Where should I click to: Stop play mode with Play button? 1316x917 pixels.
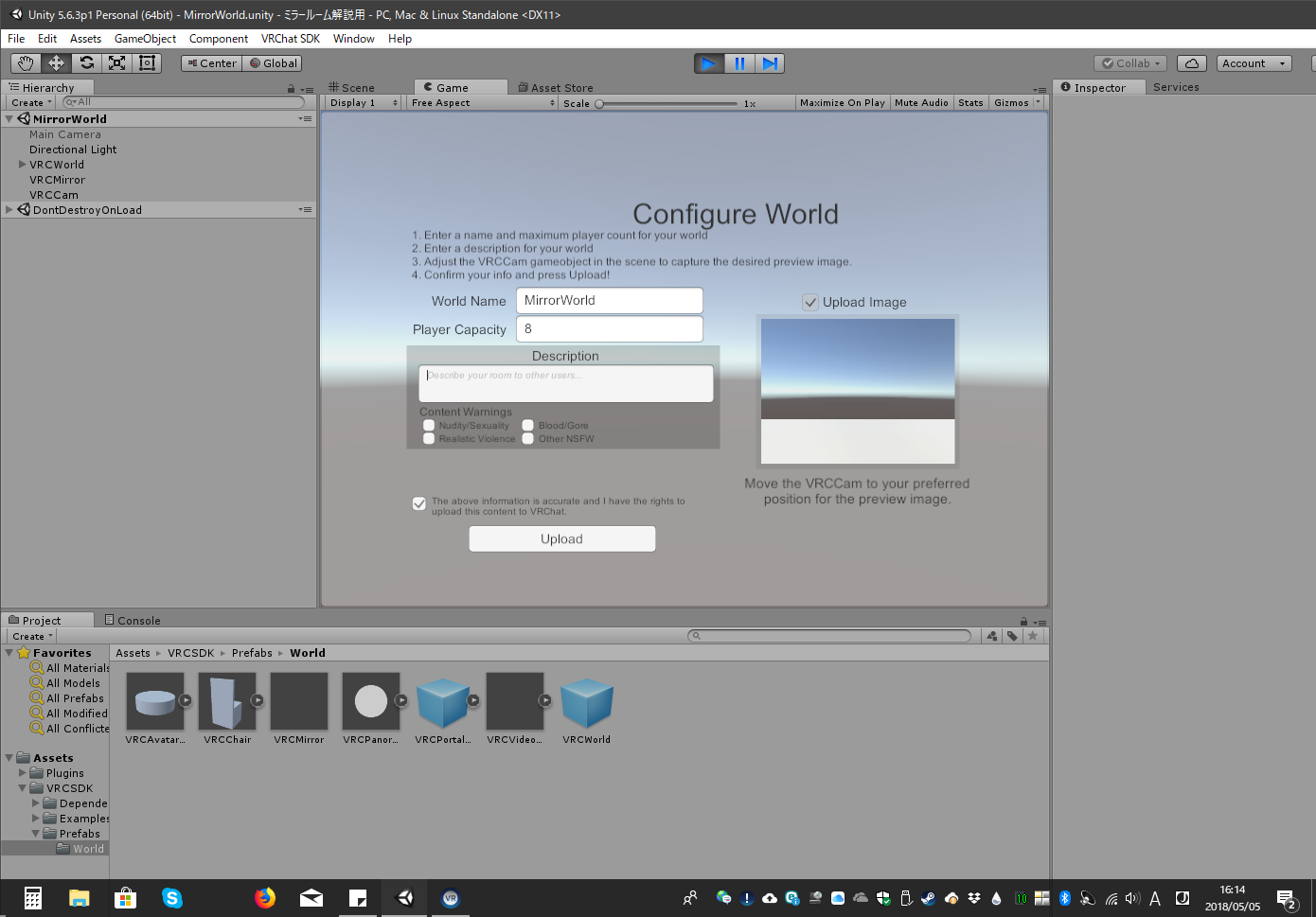[709, 63]
